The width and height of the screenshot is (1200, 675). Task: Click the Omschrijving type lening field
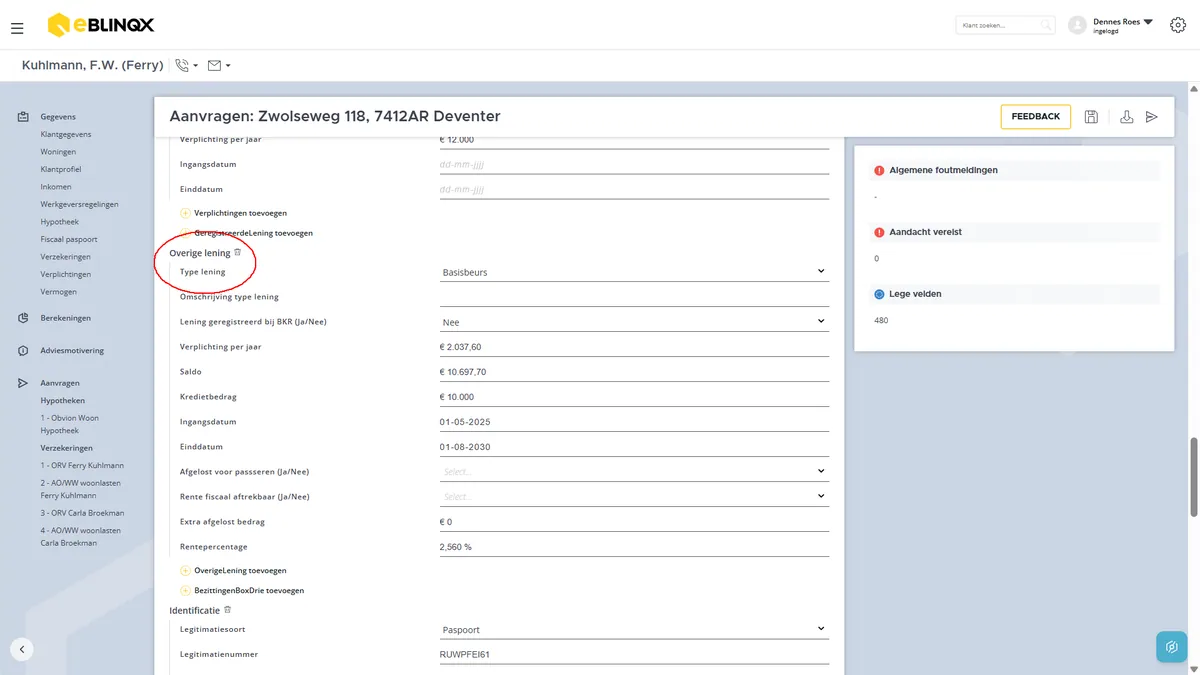[x=634, y=297]
